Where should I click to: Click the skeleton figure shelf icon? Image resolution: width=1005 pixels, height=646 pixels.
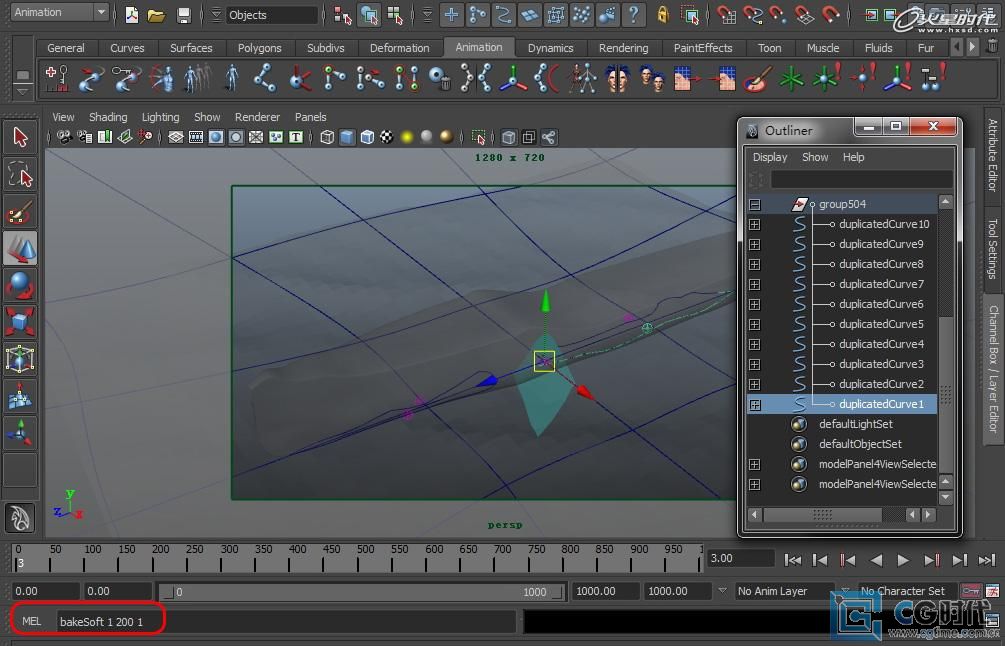[x=583, y=79]
